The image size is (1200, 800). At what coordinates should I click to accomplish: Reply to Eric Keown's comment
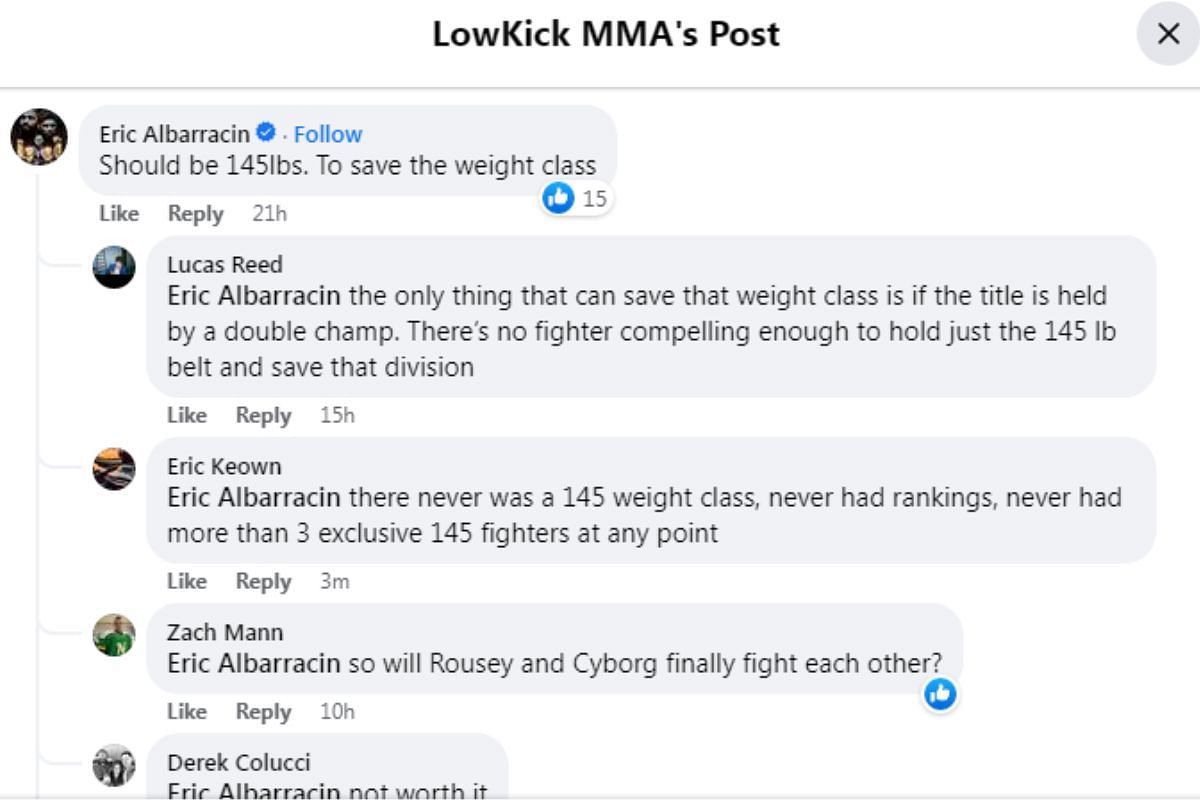(263, 581)
